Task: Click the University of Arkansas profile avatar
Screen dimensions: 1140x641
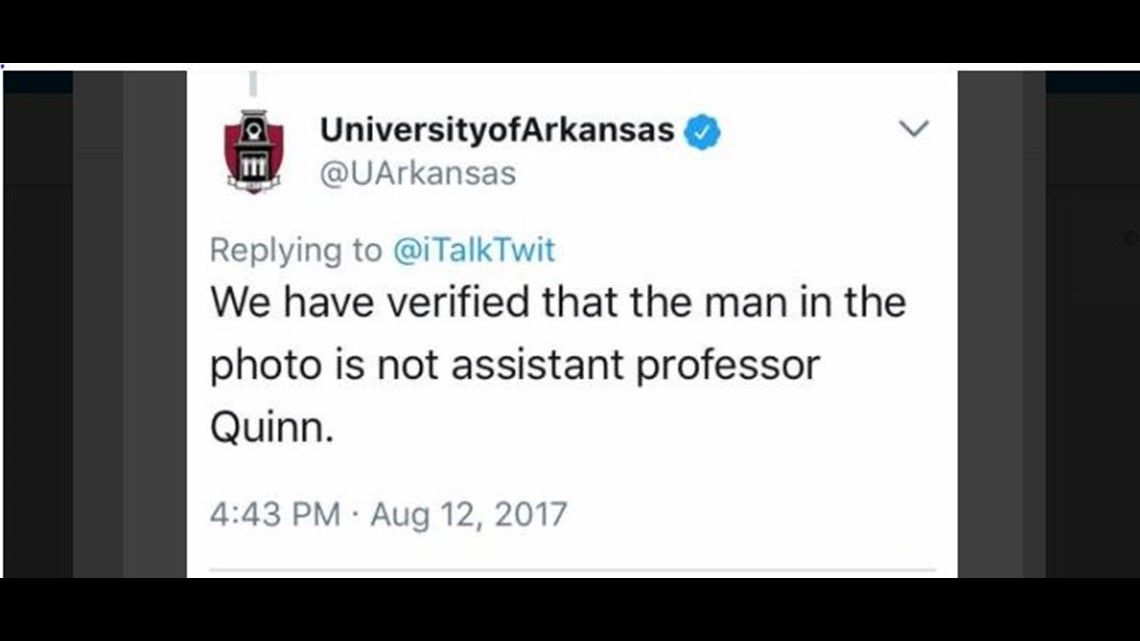Action: pyautogui.click(x=254, y=151)
